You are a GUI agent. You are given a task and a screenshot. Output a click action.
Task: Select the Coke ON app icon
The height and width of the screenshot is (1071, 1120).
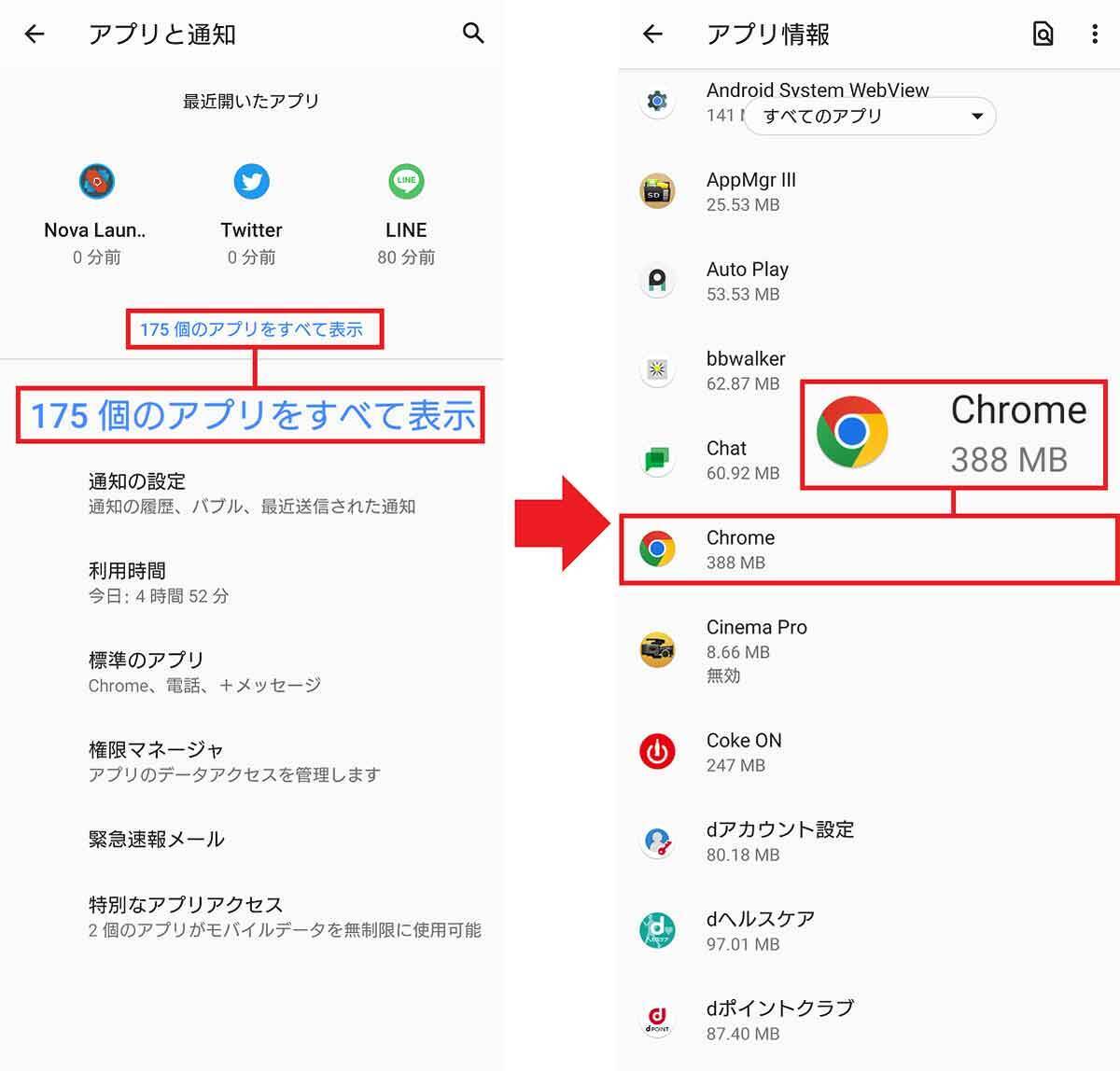click(657, 751)
